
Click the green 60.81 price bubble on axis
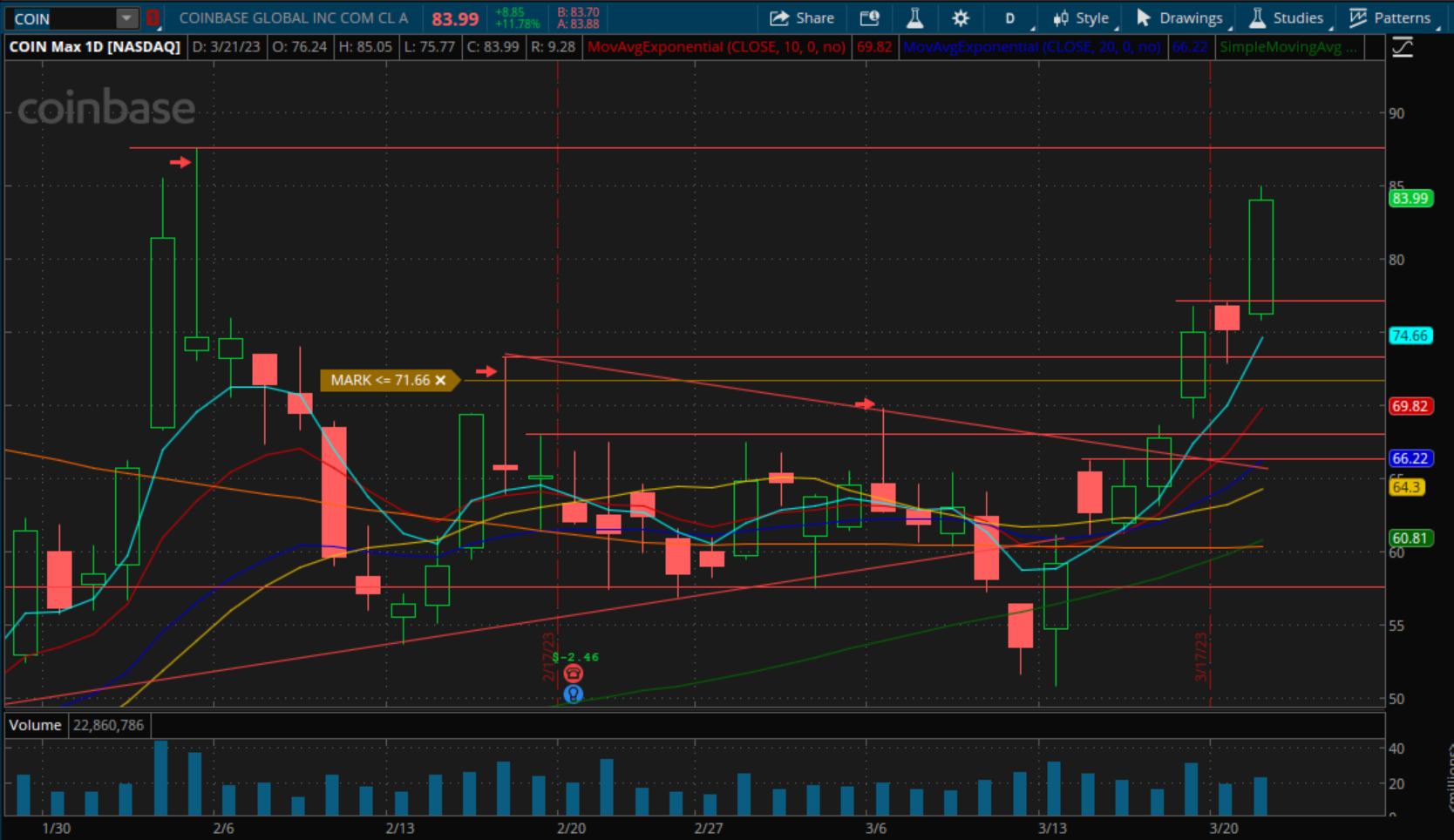[1410, 539]
